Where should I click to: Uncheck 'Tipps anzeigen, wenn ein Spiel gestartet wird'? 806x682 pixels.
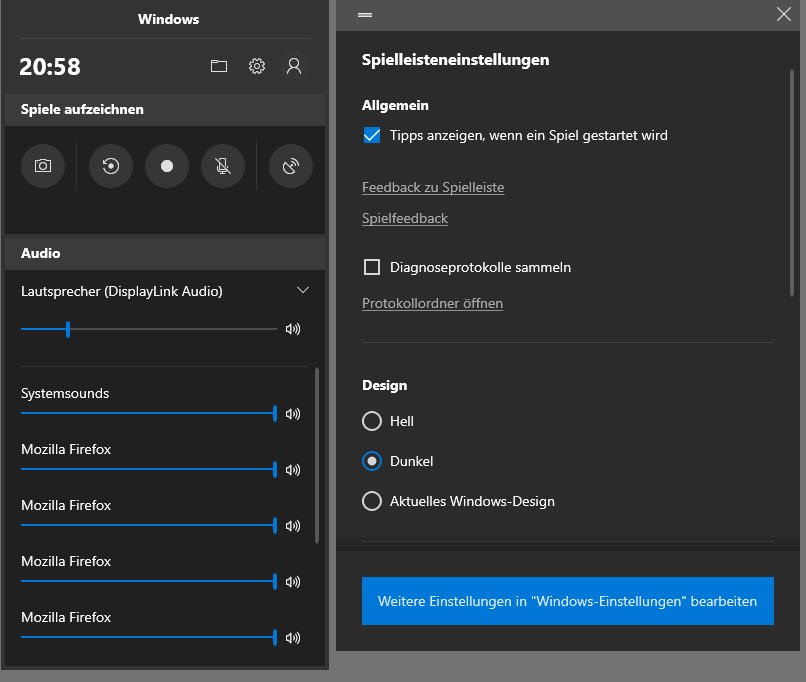point(372,135)
